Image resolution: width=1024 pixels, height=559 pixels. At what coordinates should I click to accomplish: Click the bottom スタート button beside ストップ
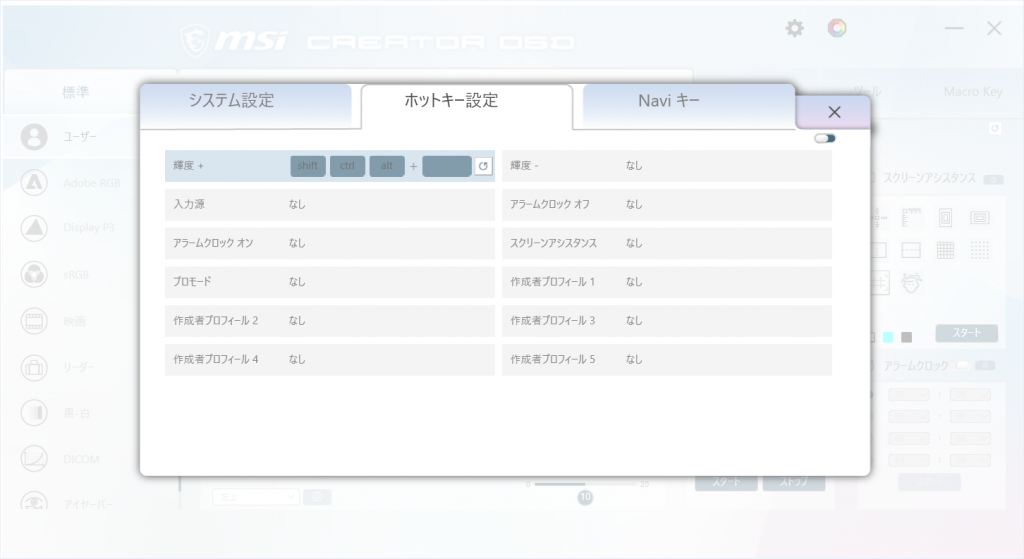(726, 483)
